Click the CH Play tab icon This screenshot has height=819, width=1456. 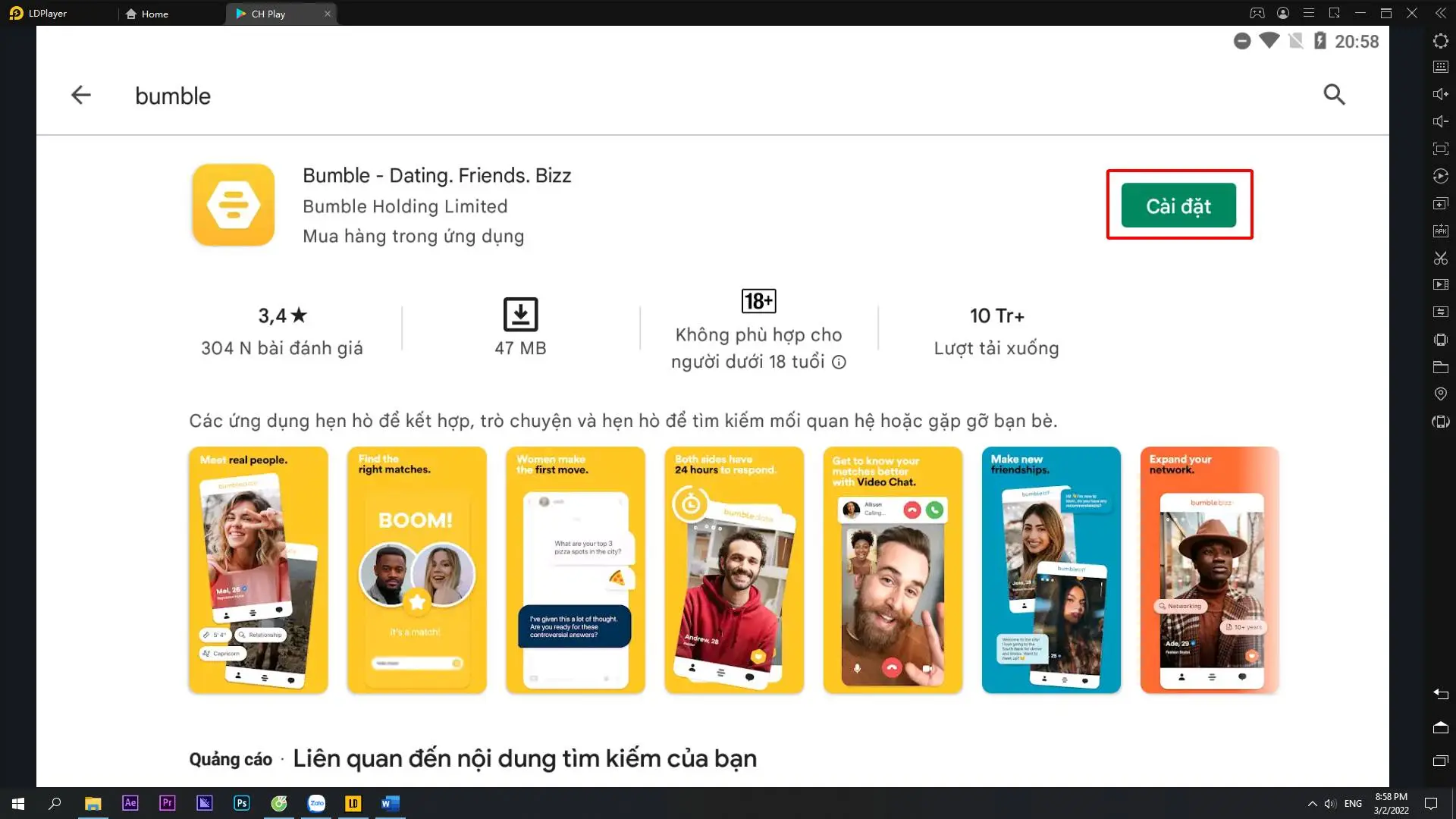tap(238, 13)
